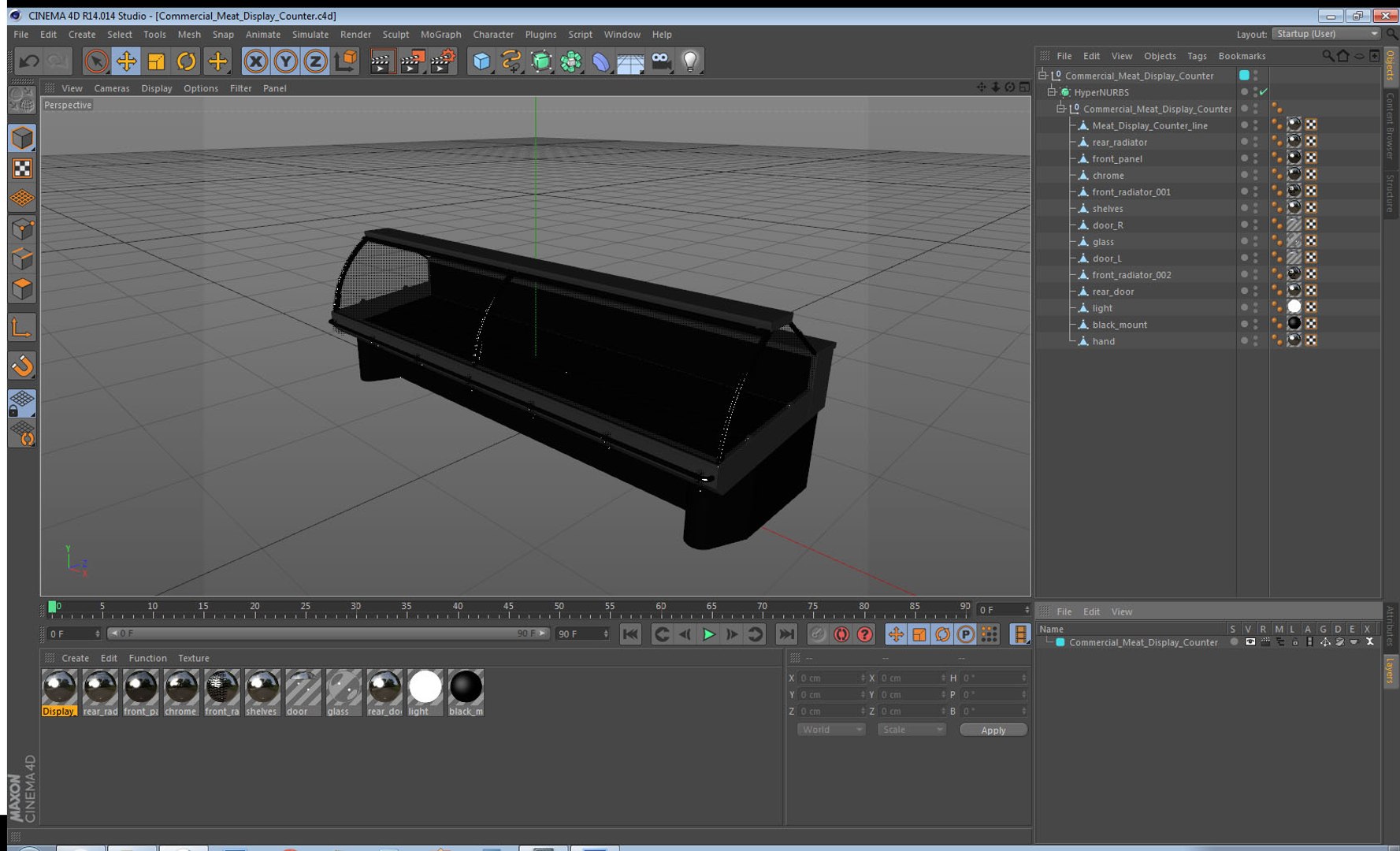Open the MoGraph menu
Viewport: 1400px width, 851px height.
(x=440, y=35)
